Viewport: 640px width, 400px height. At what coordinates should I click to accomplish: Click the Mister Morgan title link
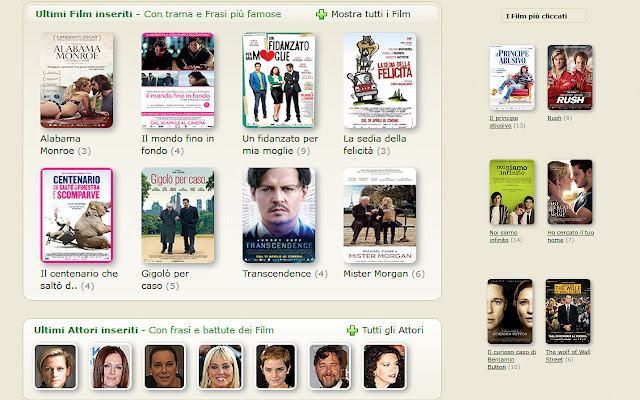click(376, 273)
